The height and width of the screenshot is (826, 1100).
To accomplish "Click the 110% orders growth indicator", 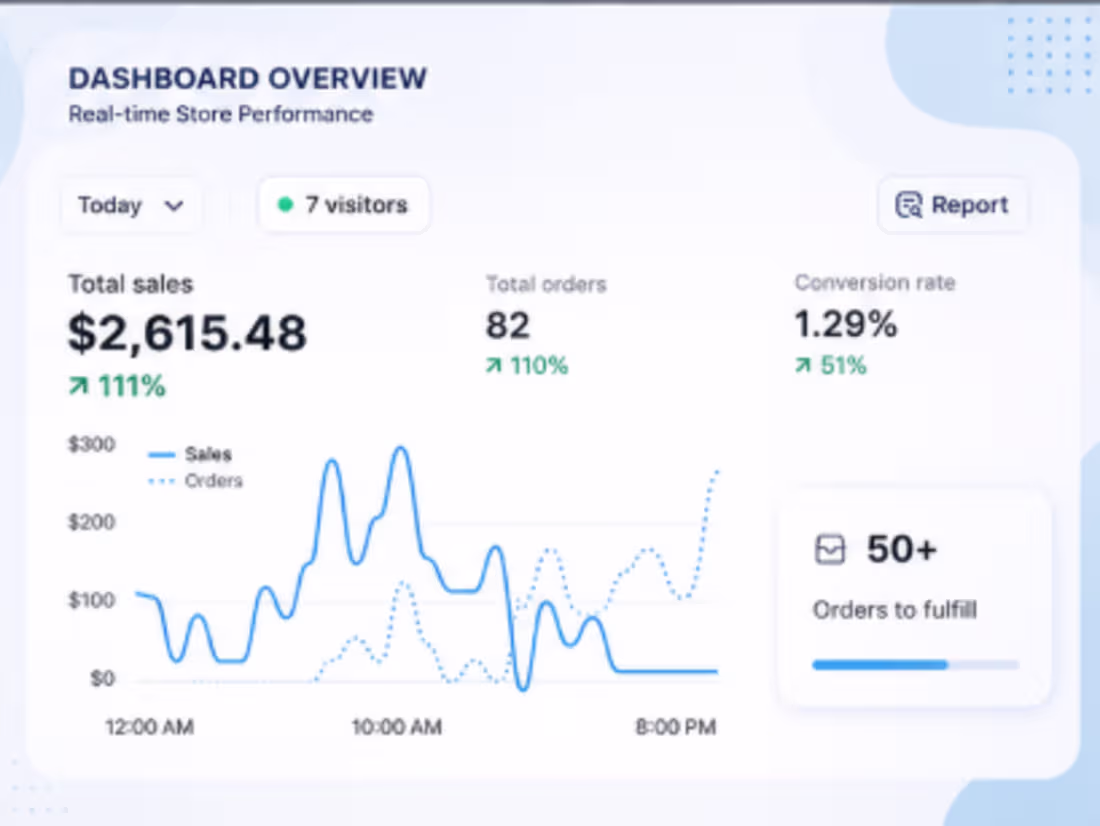I will 527,366.
